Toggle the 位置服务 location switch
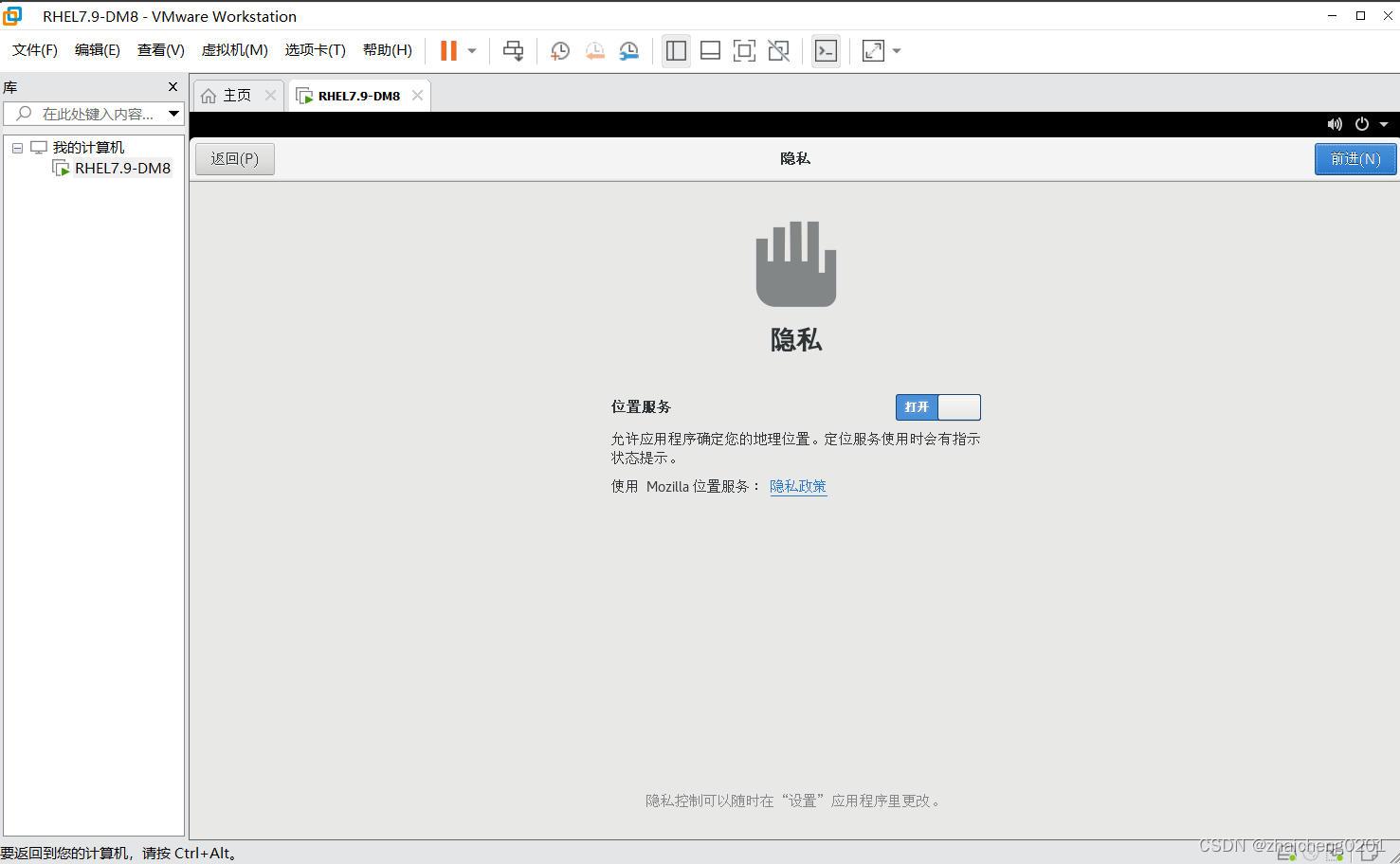This screenshot has width=1400, height=864. coord(938,407)
